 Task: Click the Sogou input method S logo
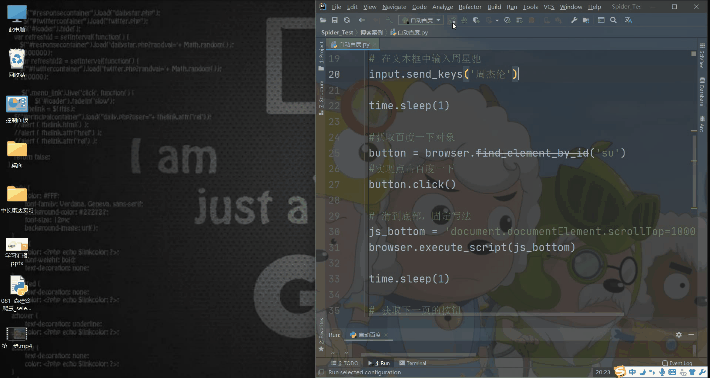click(x=620, y=372)
